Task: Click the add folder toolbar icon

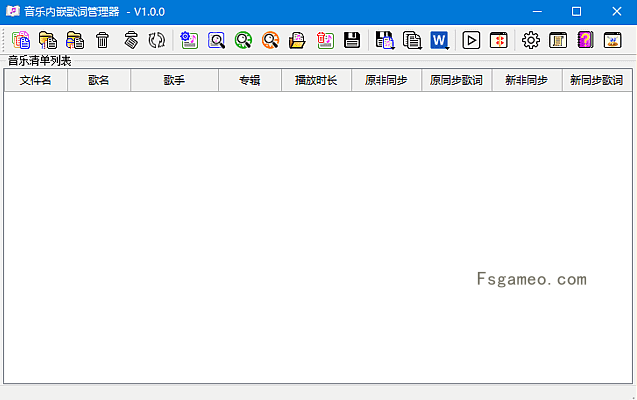Action: click(48, 40)
